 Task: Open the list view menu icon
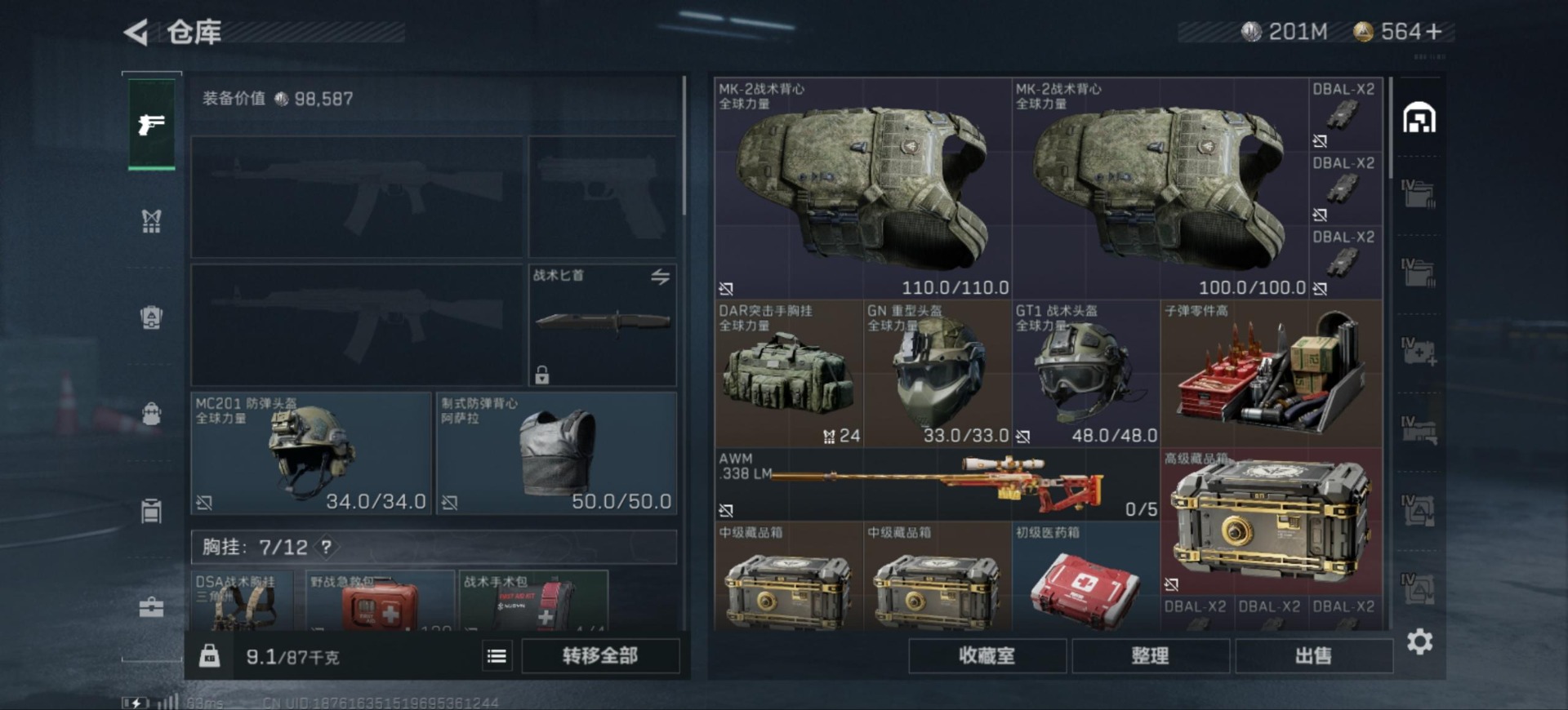pyautogui.click(x=497, y=656)
